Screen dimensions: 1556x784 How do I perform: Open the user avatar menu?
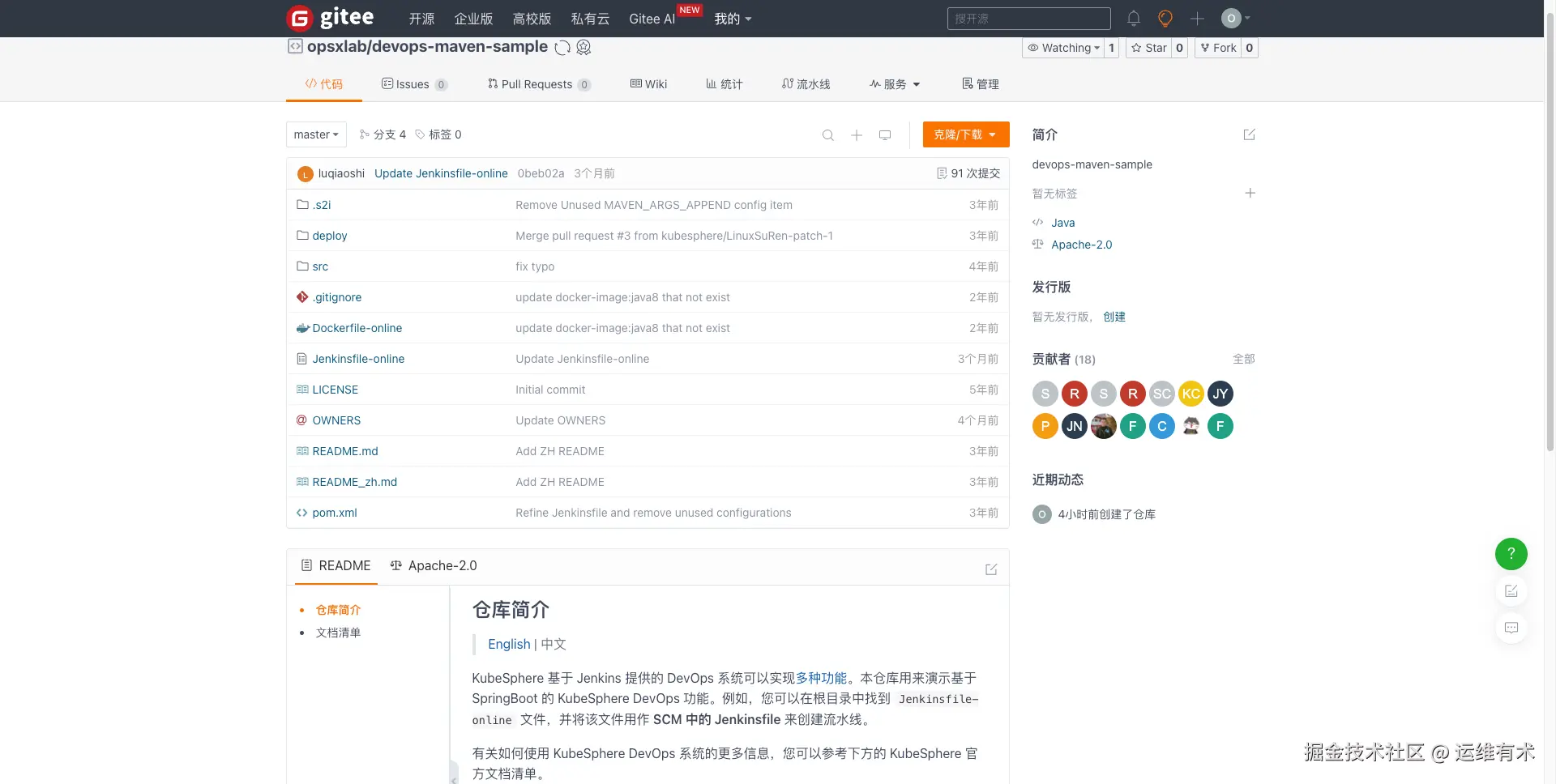click(1236, 18)
